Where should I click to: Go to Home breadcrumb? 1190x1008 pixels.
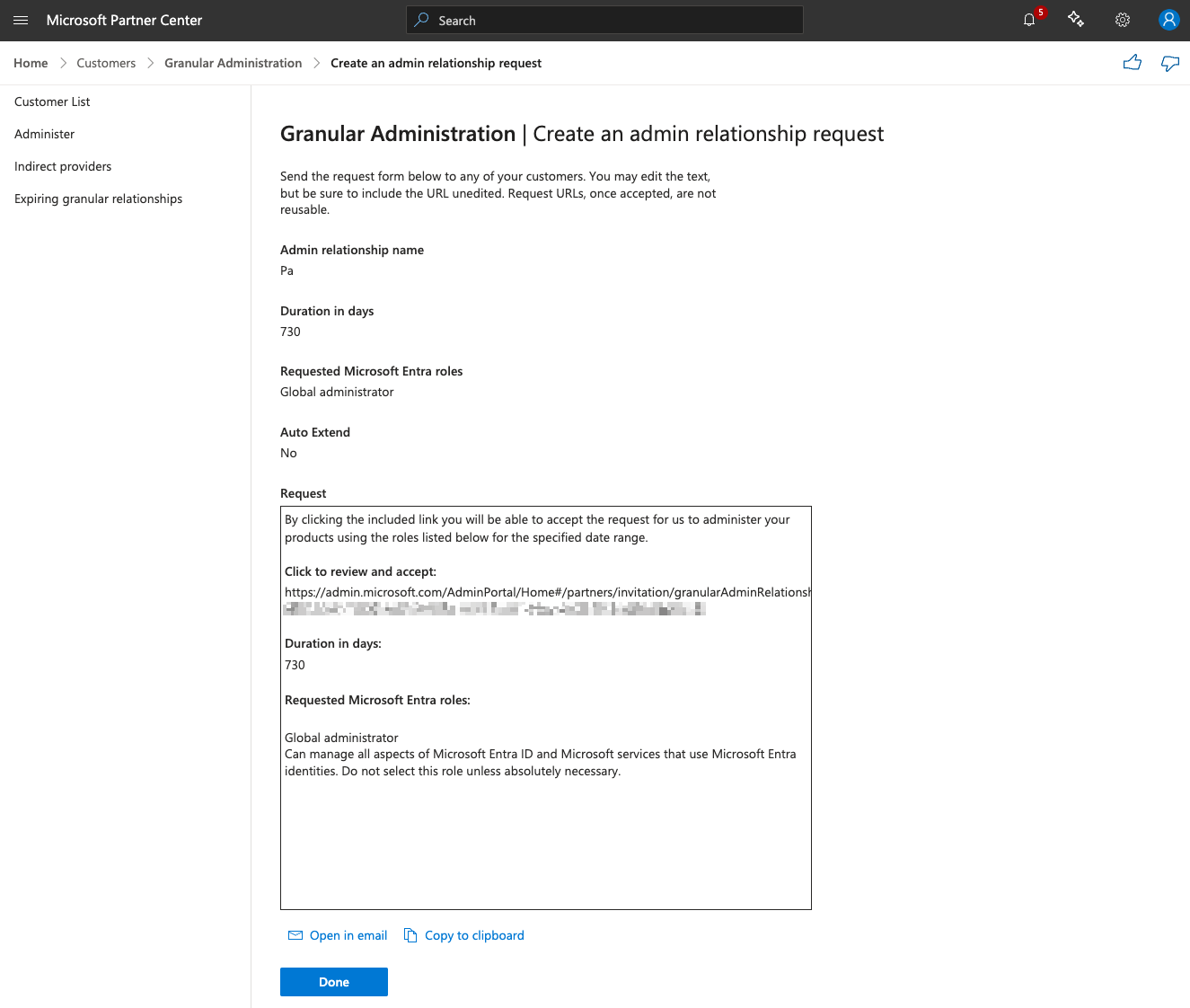click(31, 63)
